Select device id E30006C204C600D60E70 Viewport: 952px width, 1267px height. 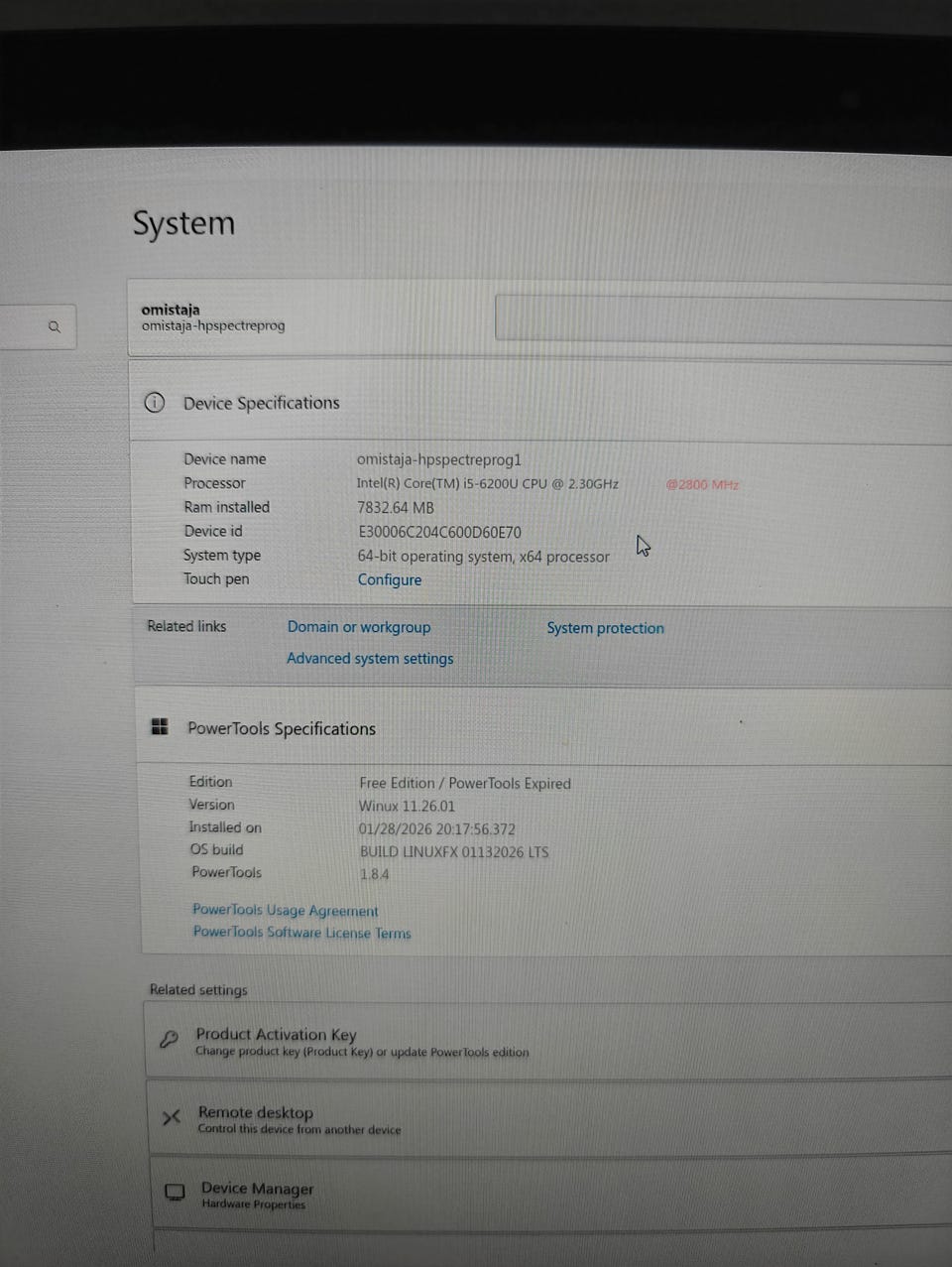[439, 532]
